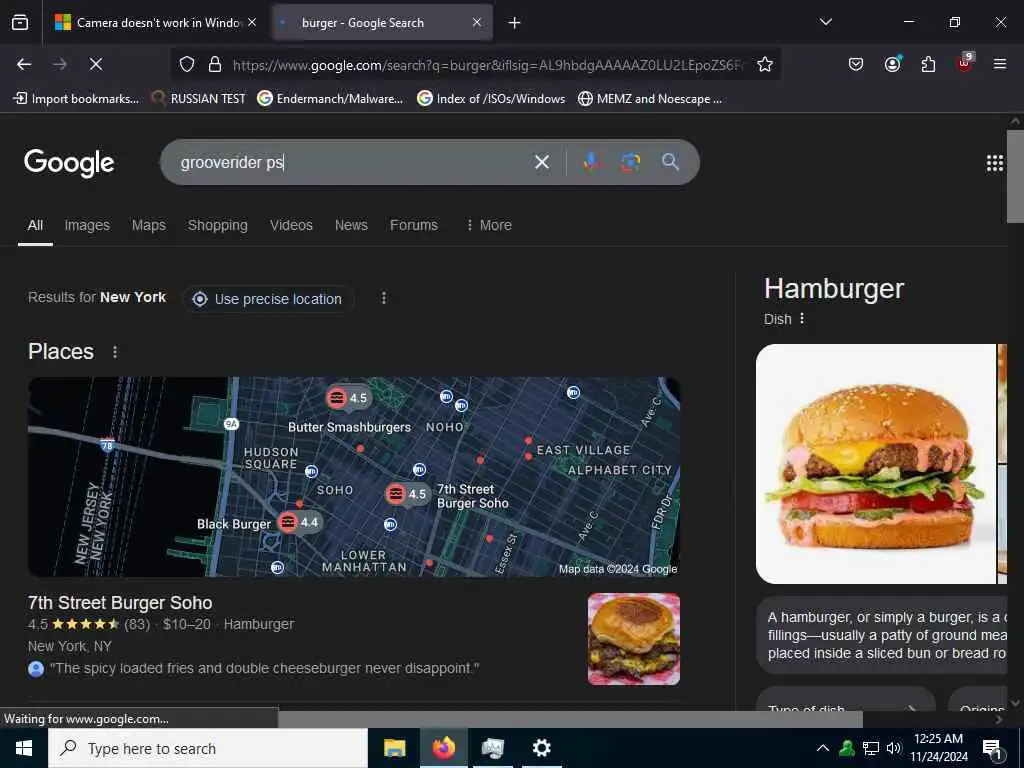Switch to Camera doesn't work in Windows tab
The image size is (1024, 768).
tap(155, 23)
